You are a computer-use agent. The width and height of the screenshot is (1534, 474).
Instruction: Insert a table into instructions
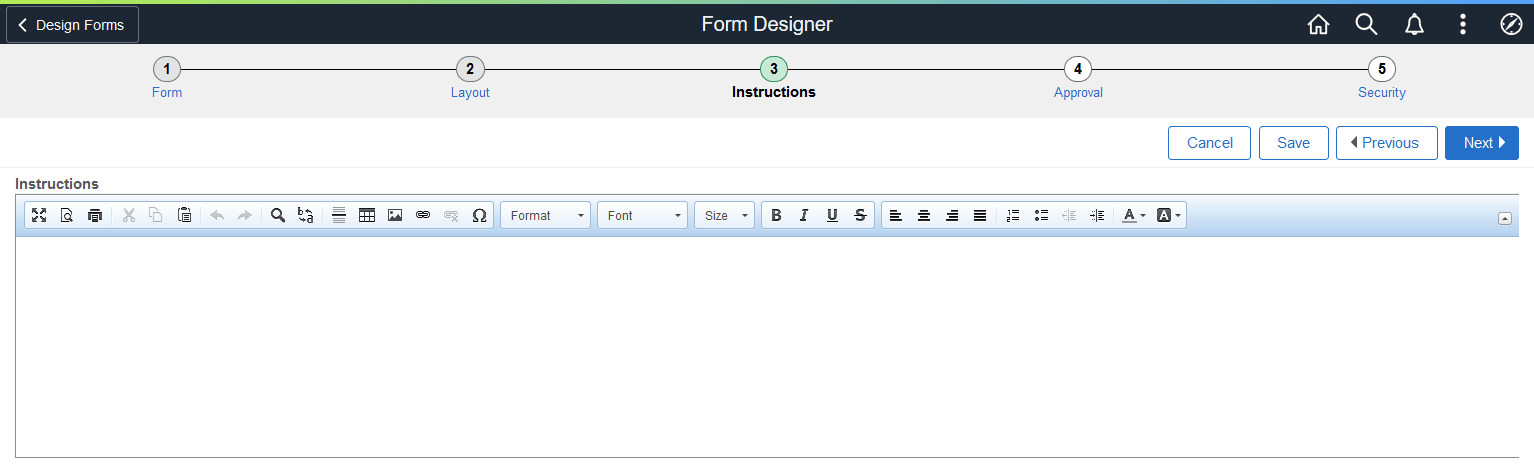coord(367,215)
